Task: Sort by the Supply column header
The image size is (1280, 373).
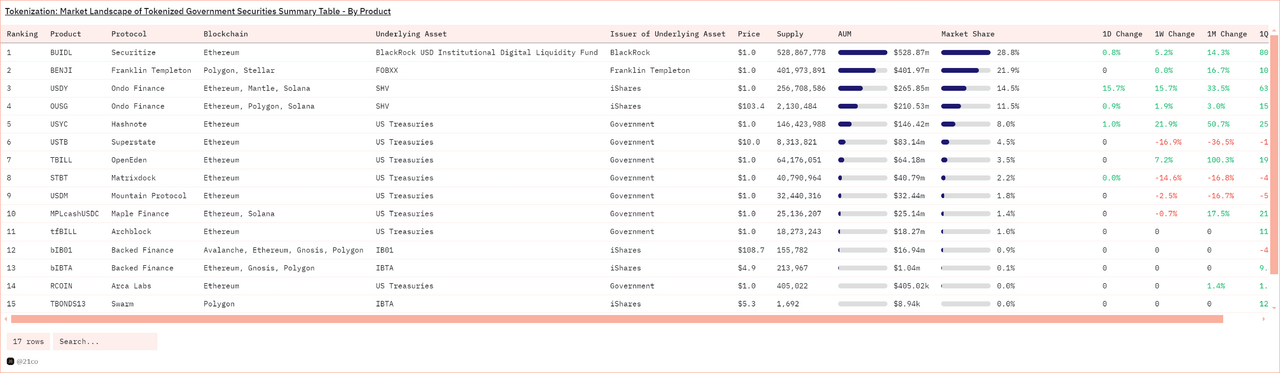Action: [790, 34]
